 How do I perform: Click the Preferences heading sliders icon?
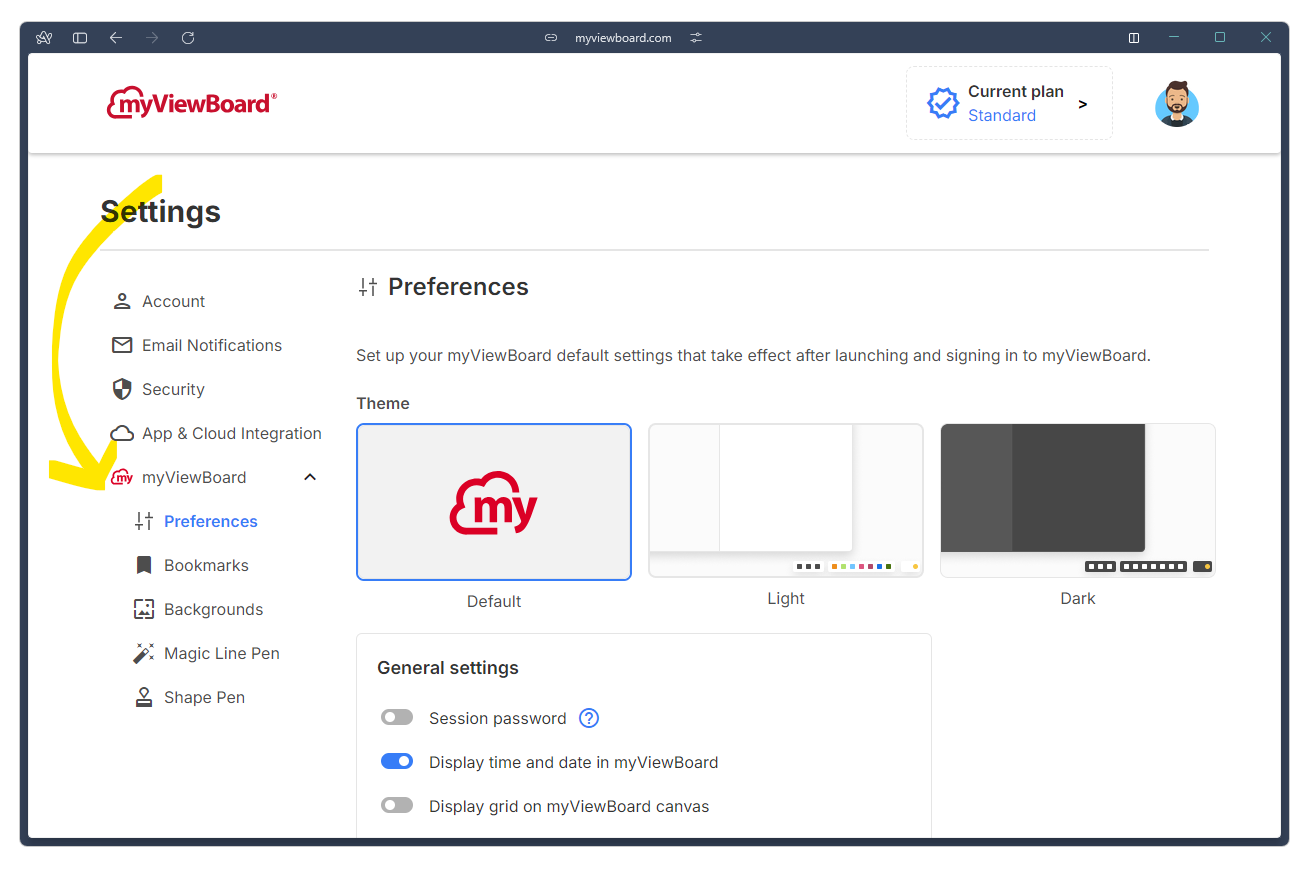coord(368,287)
